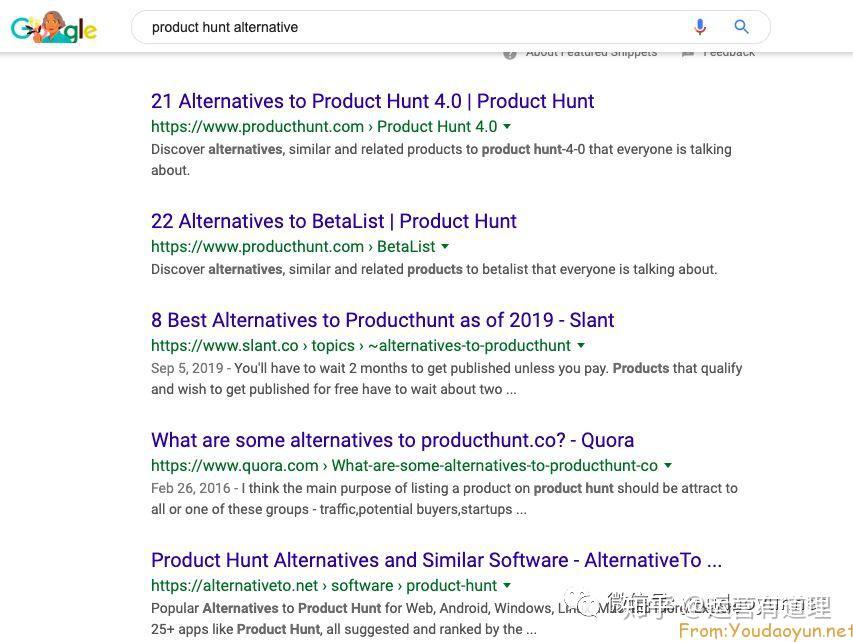Click the alternativeto.net software green URL
The width and height of the screenshot is (853, 642).
pyautogui.click(x=324, y=586)
